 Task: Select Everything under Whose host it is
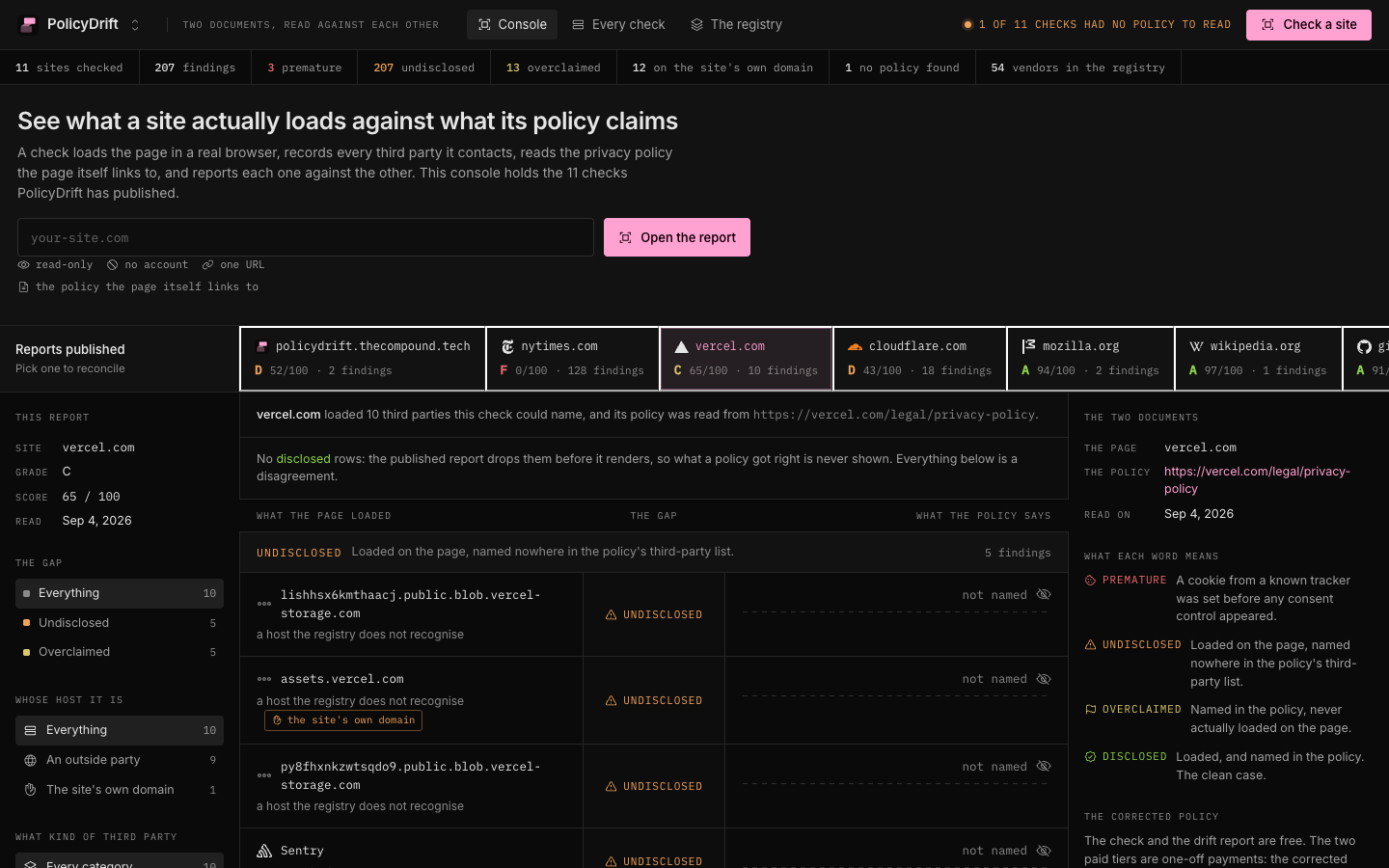[x=120, y=730]
